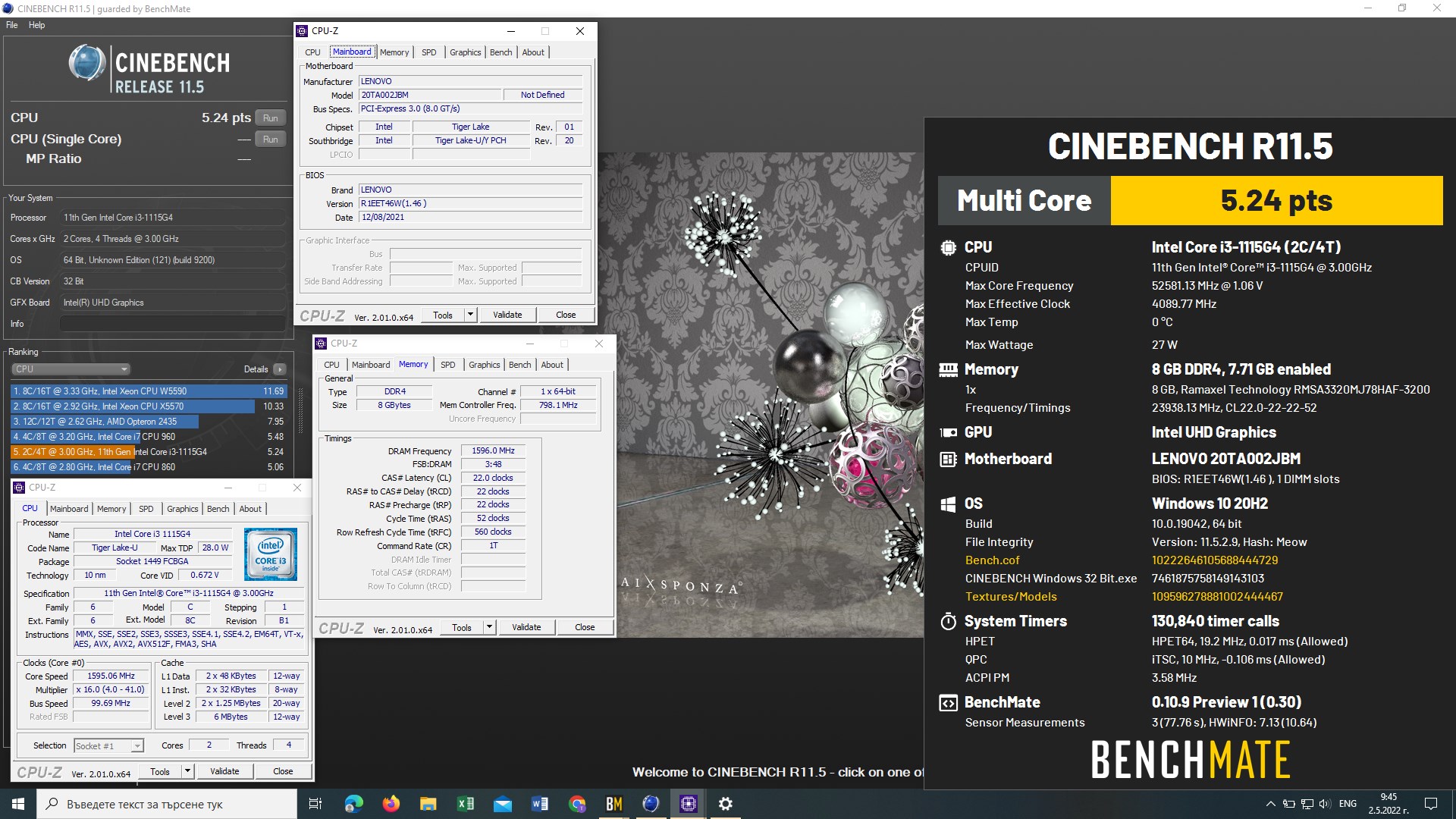This screenshot has height=819, width=1456.
Task: Click the 5.24 pts Multi Core score
Action: click(x=1276, y=201)
